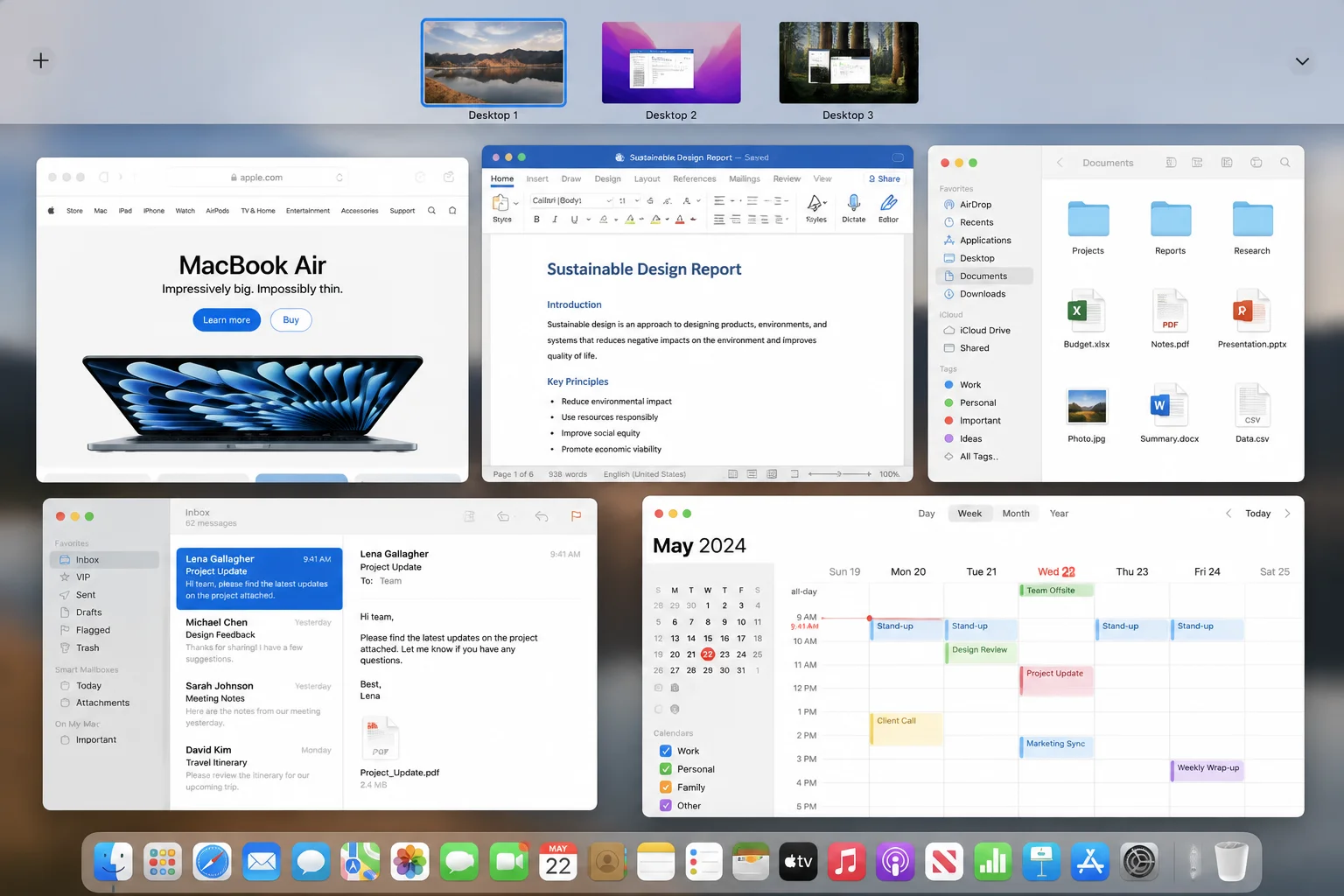Add a new desktop with the plus button

pyautogui.click(x=40, y=60)
